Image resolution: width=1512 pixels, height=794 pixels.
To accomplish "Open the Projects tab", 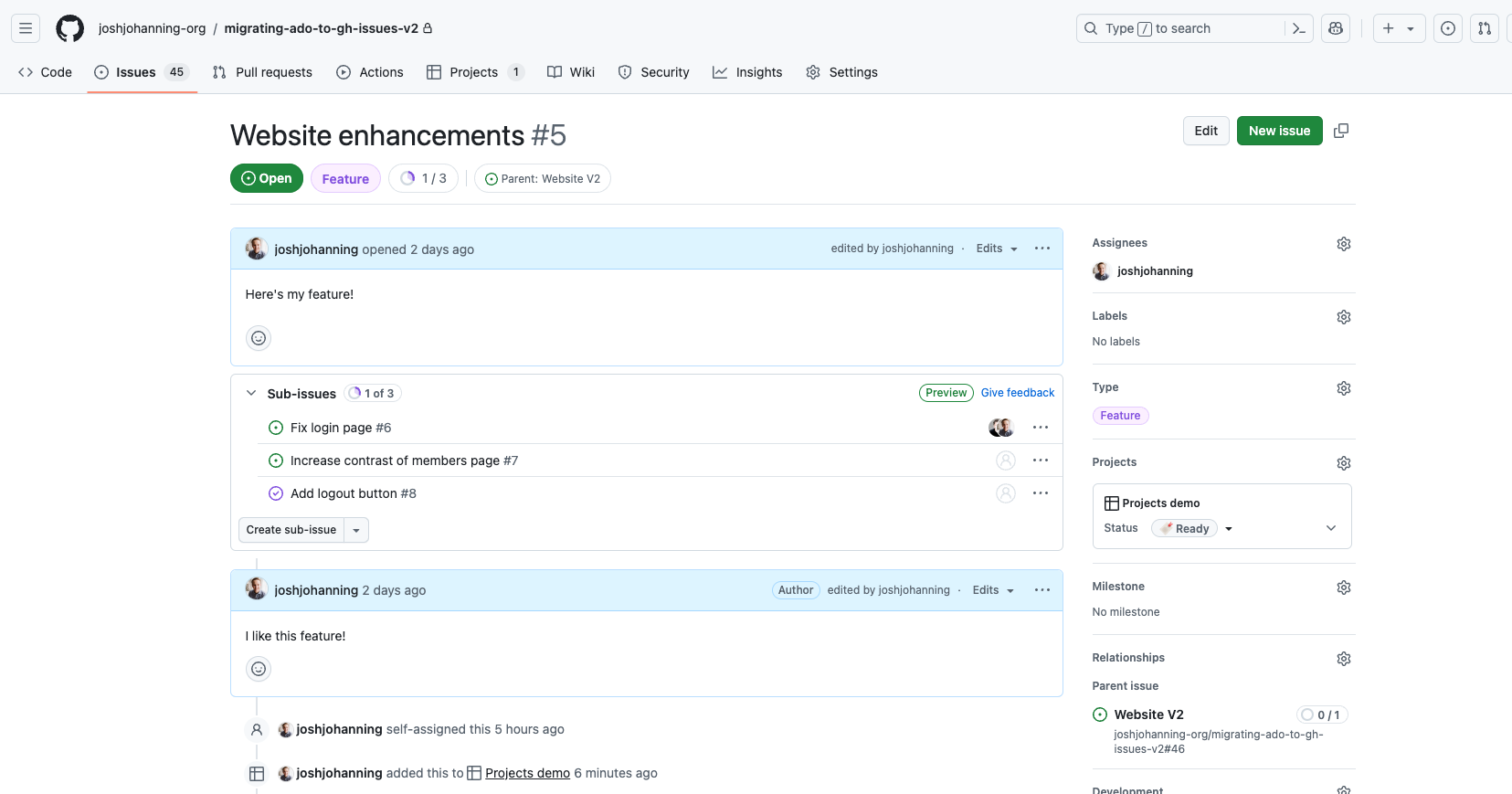I will pyautogui.click(x=475, y=72).
